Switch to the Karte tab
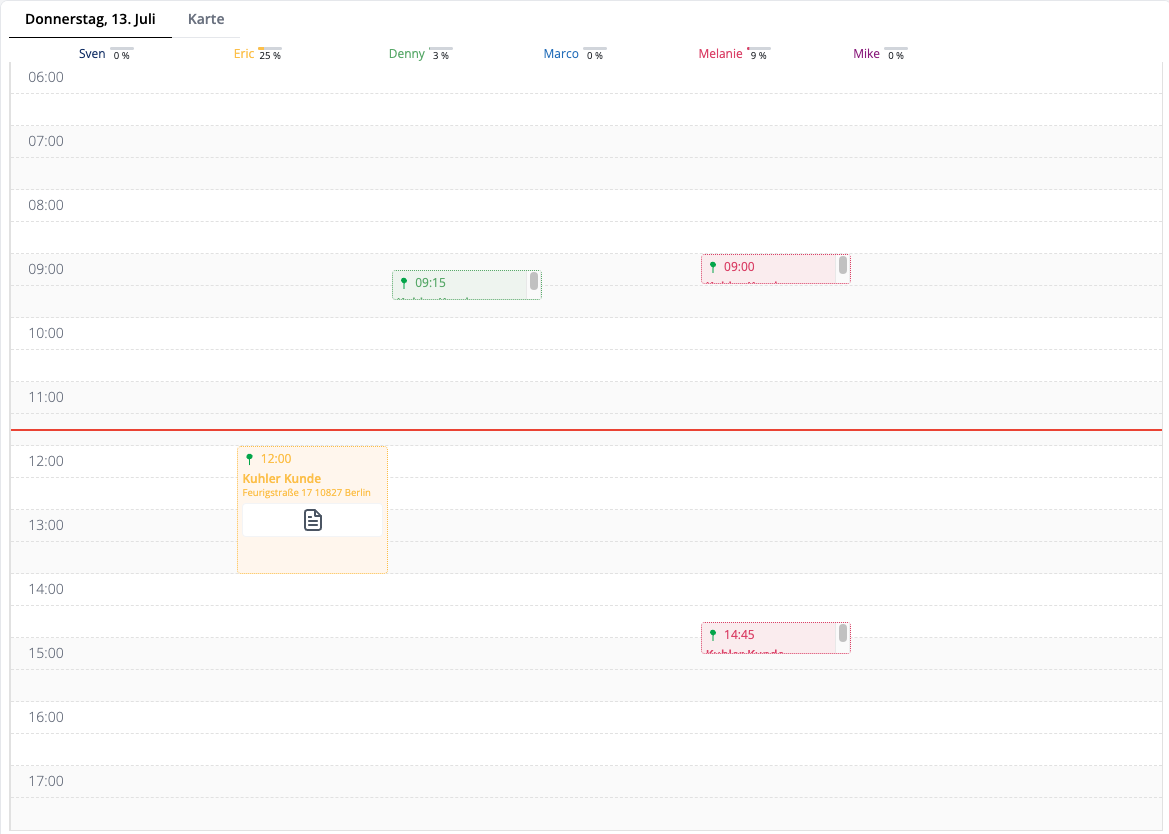Image resolution: width=1169 pixels, height=834 pixels. point(206,18)
